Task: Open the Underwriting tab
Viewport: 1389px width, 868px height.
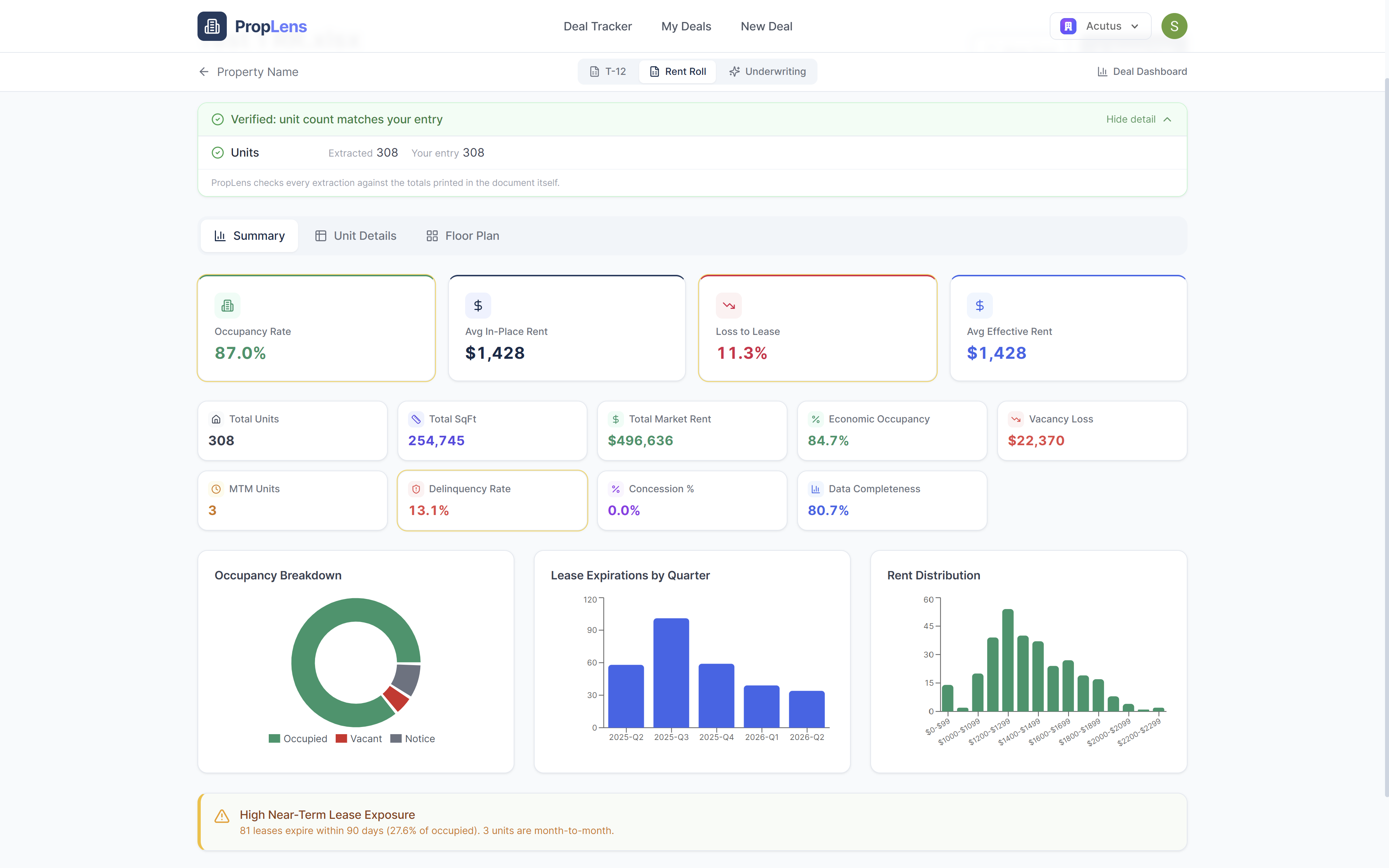Action: [768, 72]
